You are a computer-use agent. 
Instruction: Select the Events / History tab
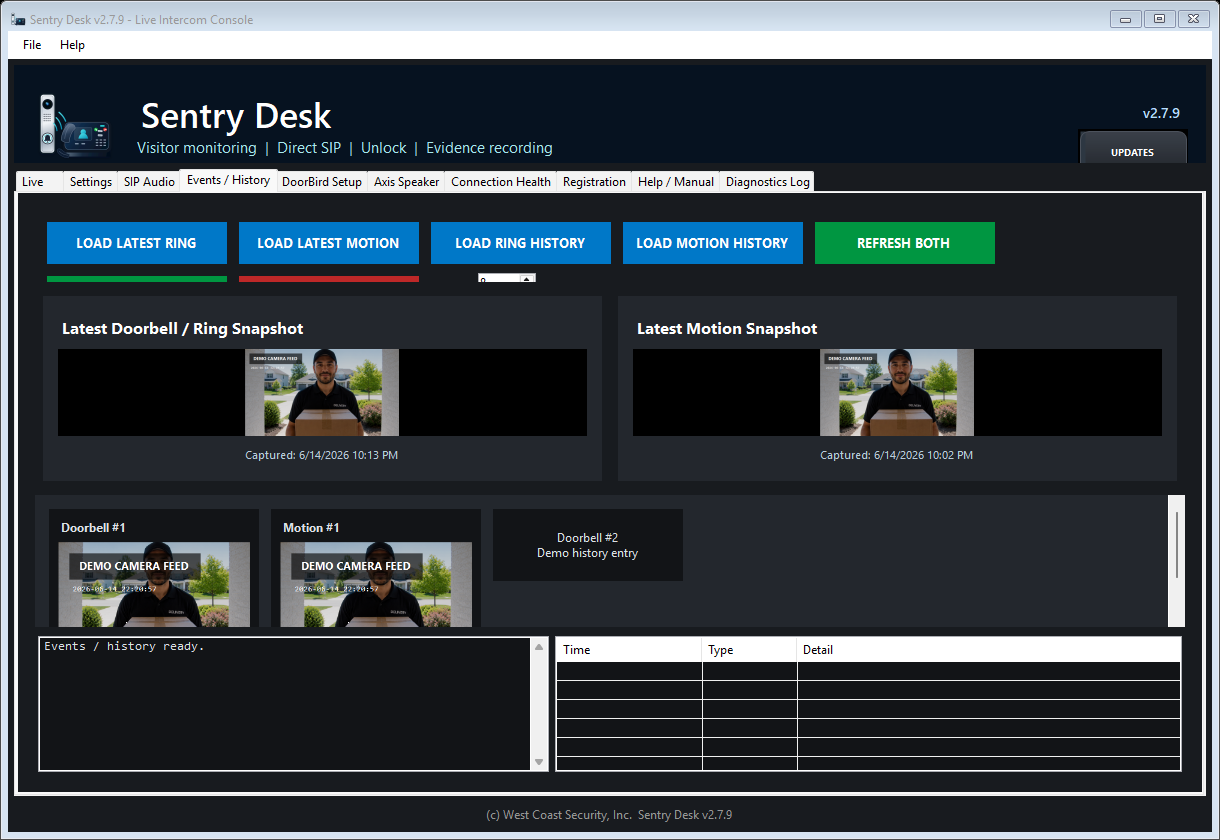[228, 180]
